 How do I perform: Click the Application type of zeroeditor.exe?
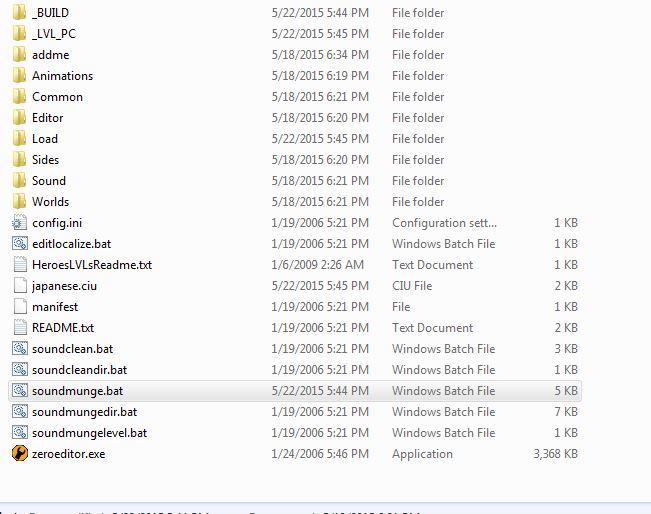(422, 454)
